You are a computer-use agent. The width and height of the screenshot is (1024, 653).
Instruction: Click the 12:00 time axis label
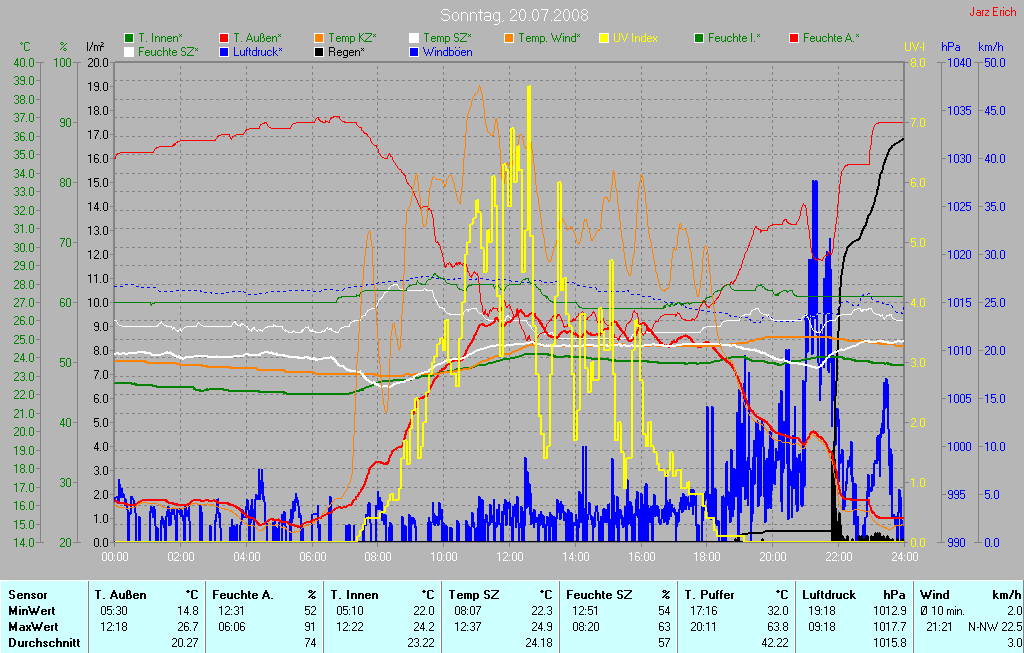click(x=510, y=556)
